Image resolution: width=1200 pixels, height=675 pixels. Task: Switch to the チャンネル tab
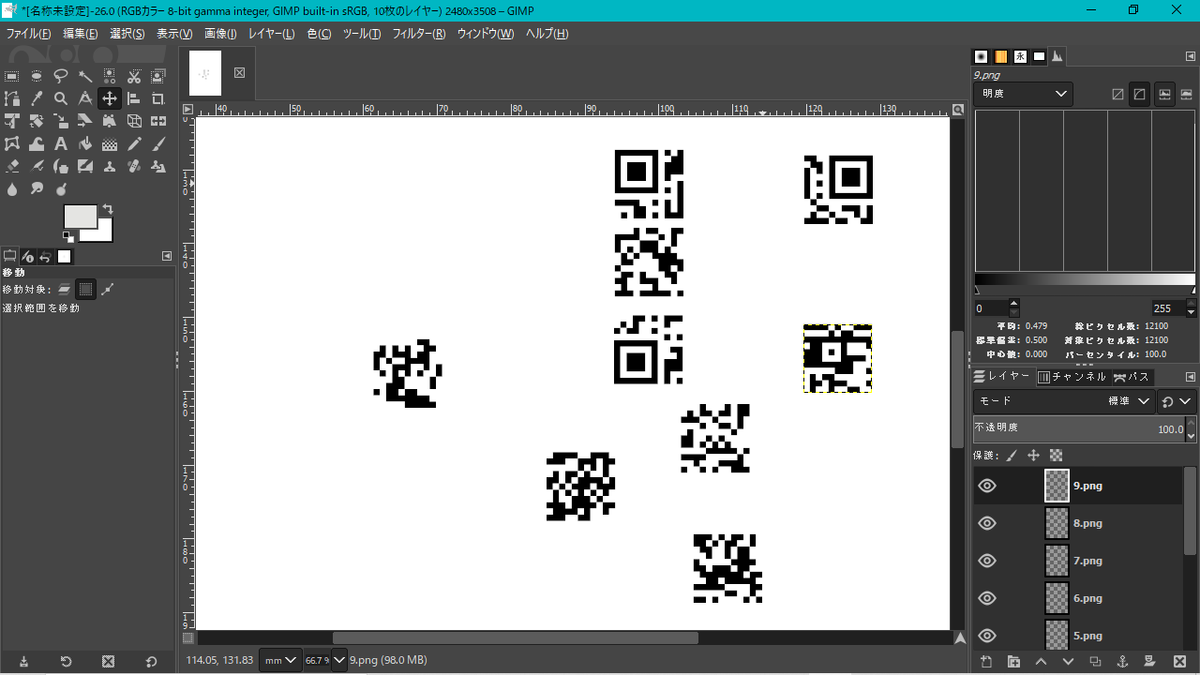coord(1074,377)
